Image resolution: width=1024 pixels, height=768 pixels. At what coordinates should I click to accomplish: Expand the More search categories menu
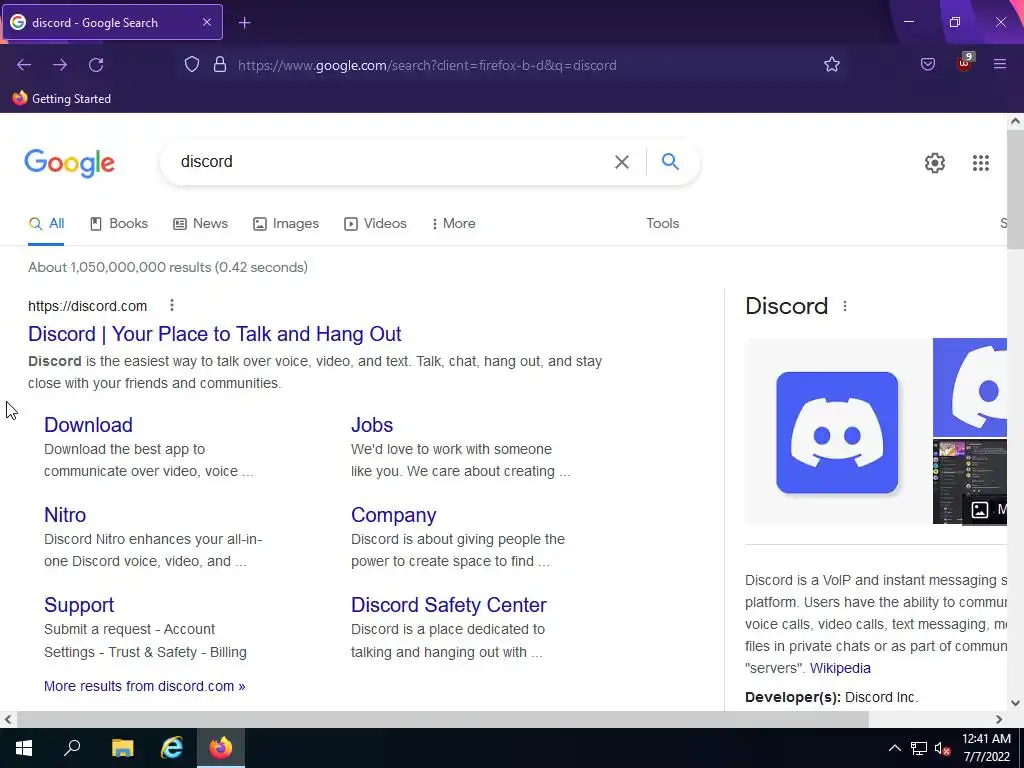tap(453, 223)
